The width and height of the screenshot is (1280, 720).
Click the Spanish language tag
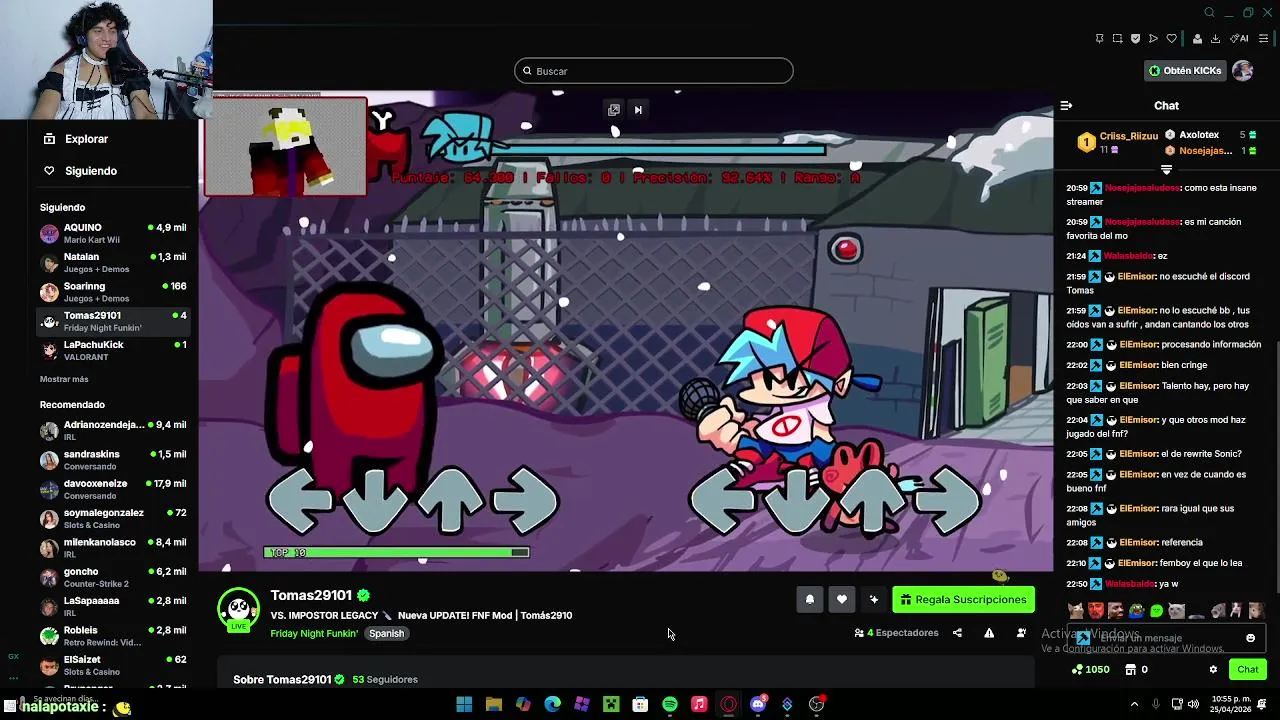[386, 633]
